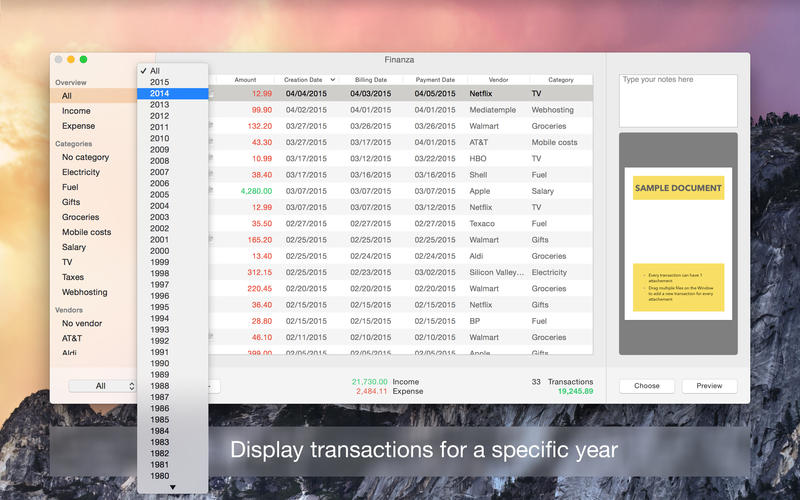Image resolution: width=800 pixels, height=500 pixels.
Task: Click the 165.20 Walmart Gifts amount
Action: 260,240
